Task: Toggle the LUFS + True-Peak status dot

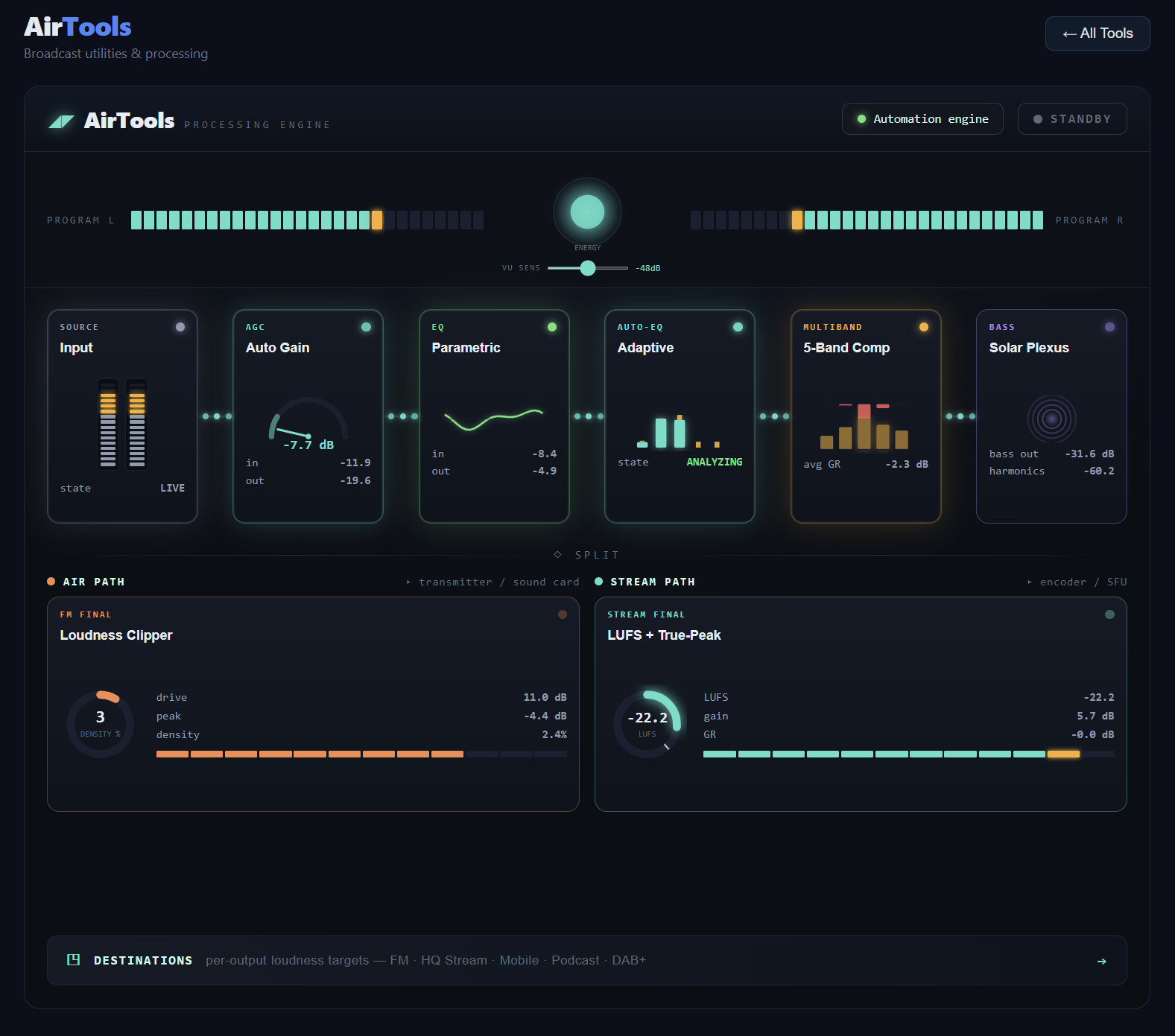Action: click(x=1109, y=614)
